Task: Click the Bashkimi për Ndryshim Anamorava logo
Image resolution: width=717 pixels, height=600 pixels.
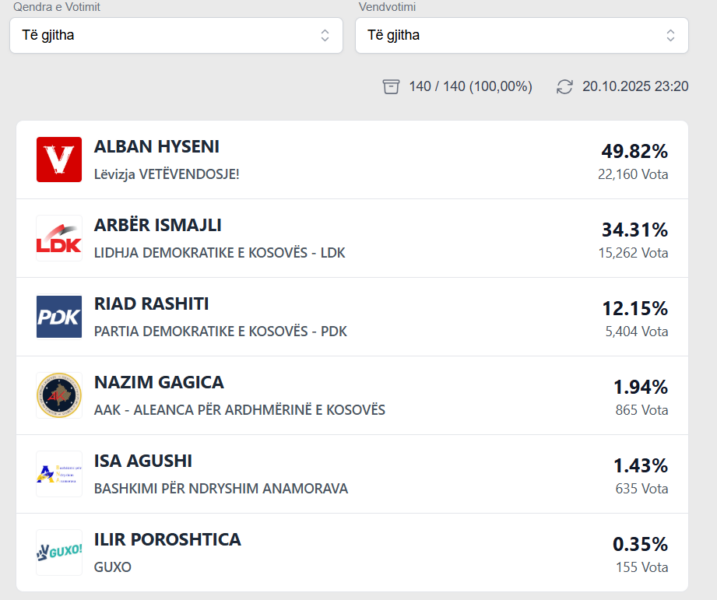Action: tap(59, 474)
